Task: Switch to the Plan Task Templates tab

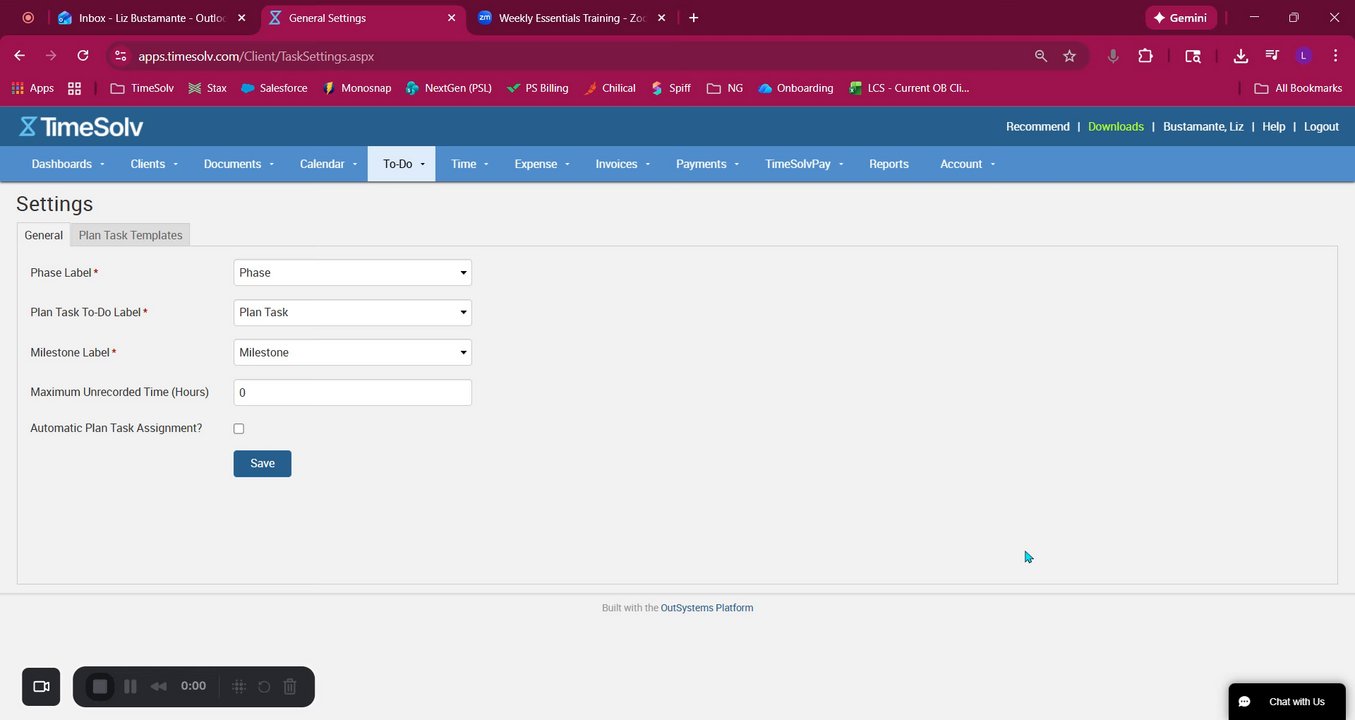Action: (x=130, y=235)
